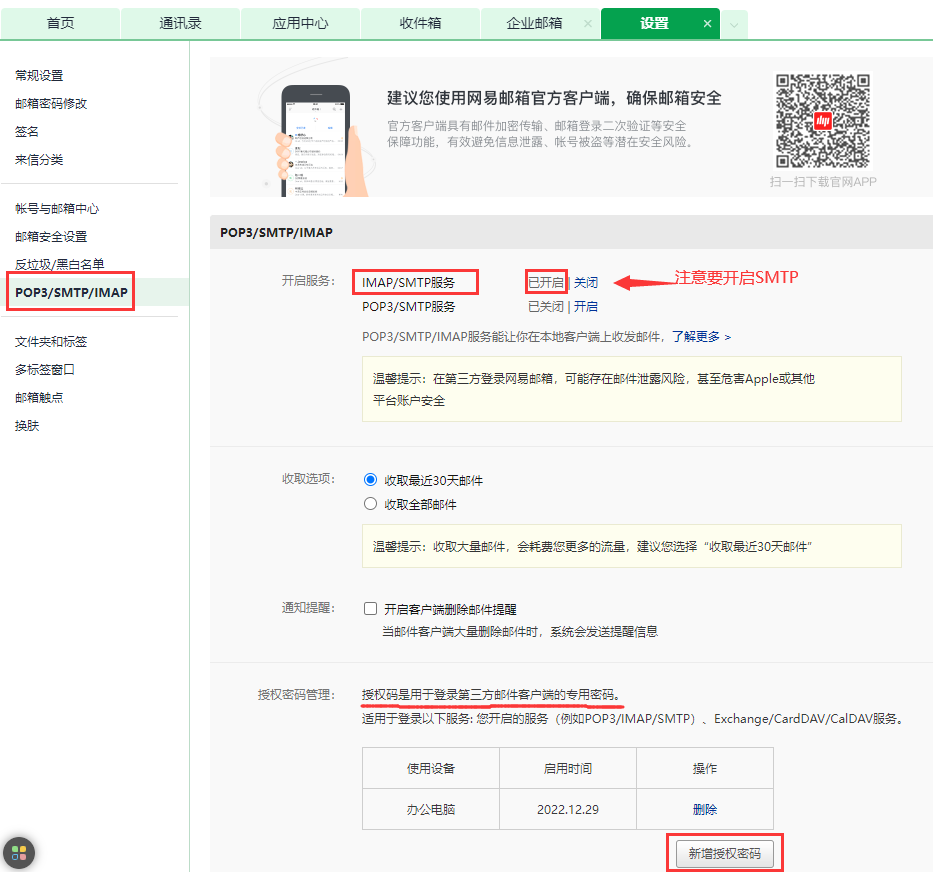Open the 换肤 skin settings

[x=33, y=425]
